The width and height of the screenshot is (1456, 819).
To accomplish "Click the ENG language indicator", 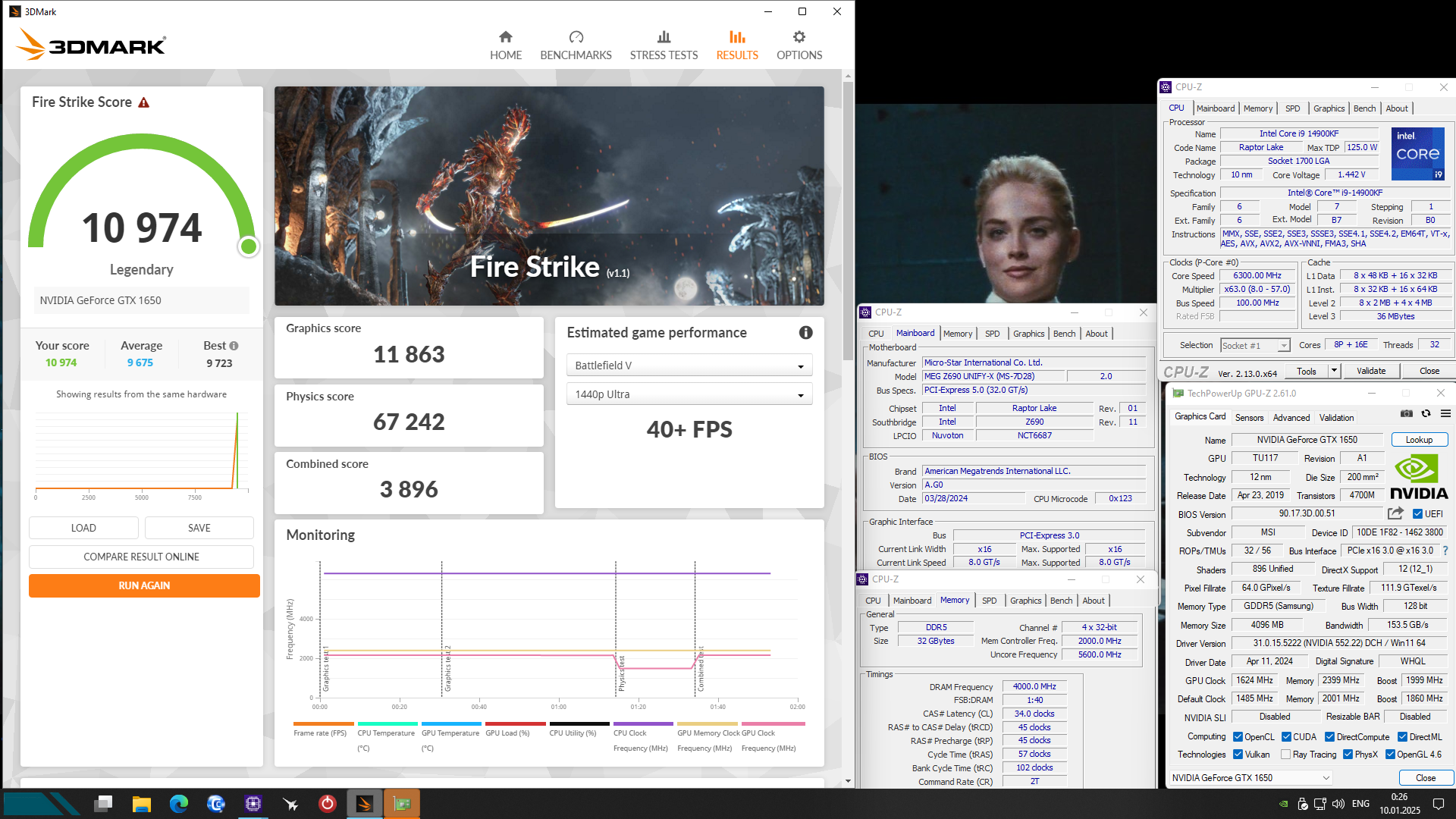I will 1360,804.
